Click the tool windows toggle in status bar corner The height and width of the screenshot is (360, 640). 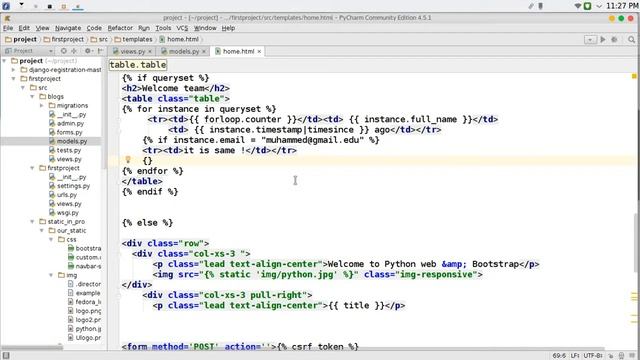click(x=6, y=356)
